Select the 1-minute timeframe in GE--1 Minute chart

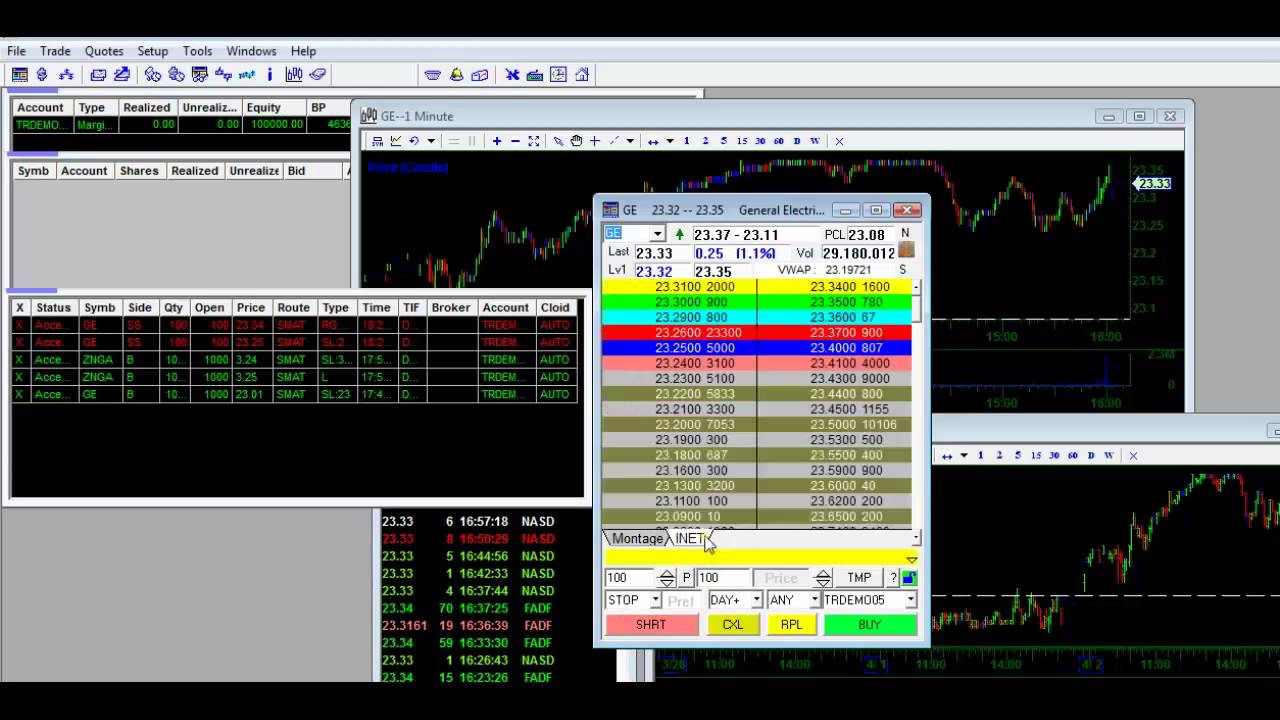(x=686, y=141)
